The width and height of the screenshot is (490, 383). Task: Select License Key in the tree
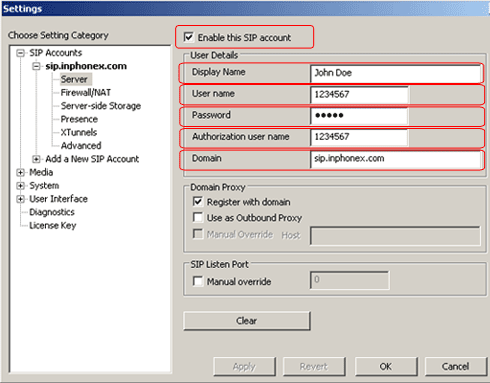pyautogui.click(x=53, y=225)
